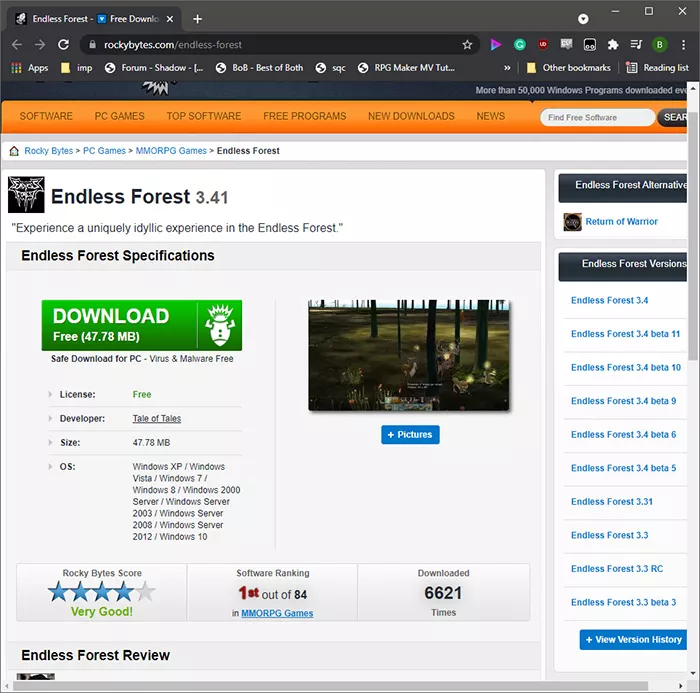Click the vertical page scrollbar
Screen dimensions: 700x693
(x=693, y=234)
